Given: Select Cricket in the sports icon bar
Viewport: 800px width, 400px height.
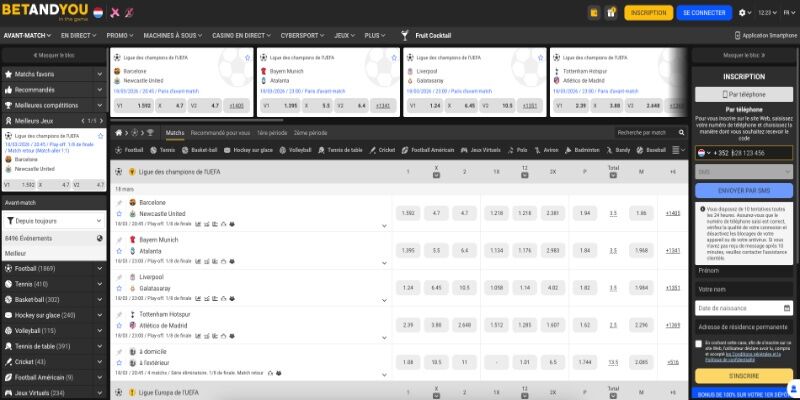Looking at the screenshot, I should pos(382,150).
